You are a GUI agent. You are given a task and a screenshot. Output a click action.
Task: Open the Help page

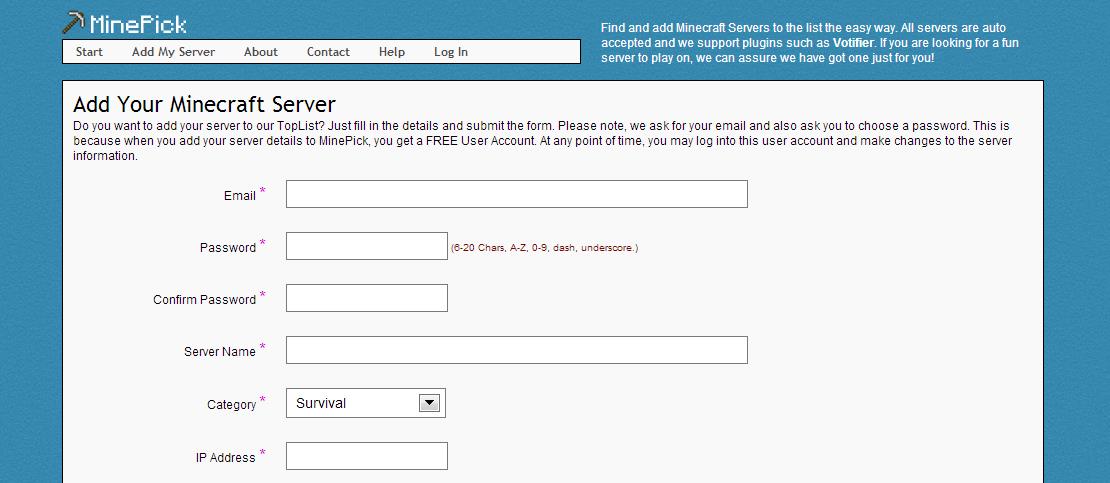[x=392, y=52]
